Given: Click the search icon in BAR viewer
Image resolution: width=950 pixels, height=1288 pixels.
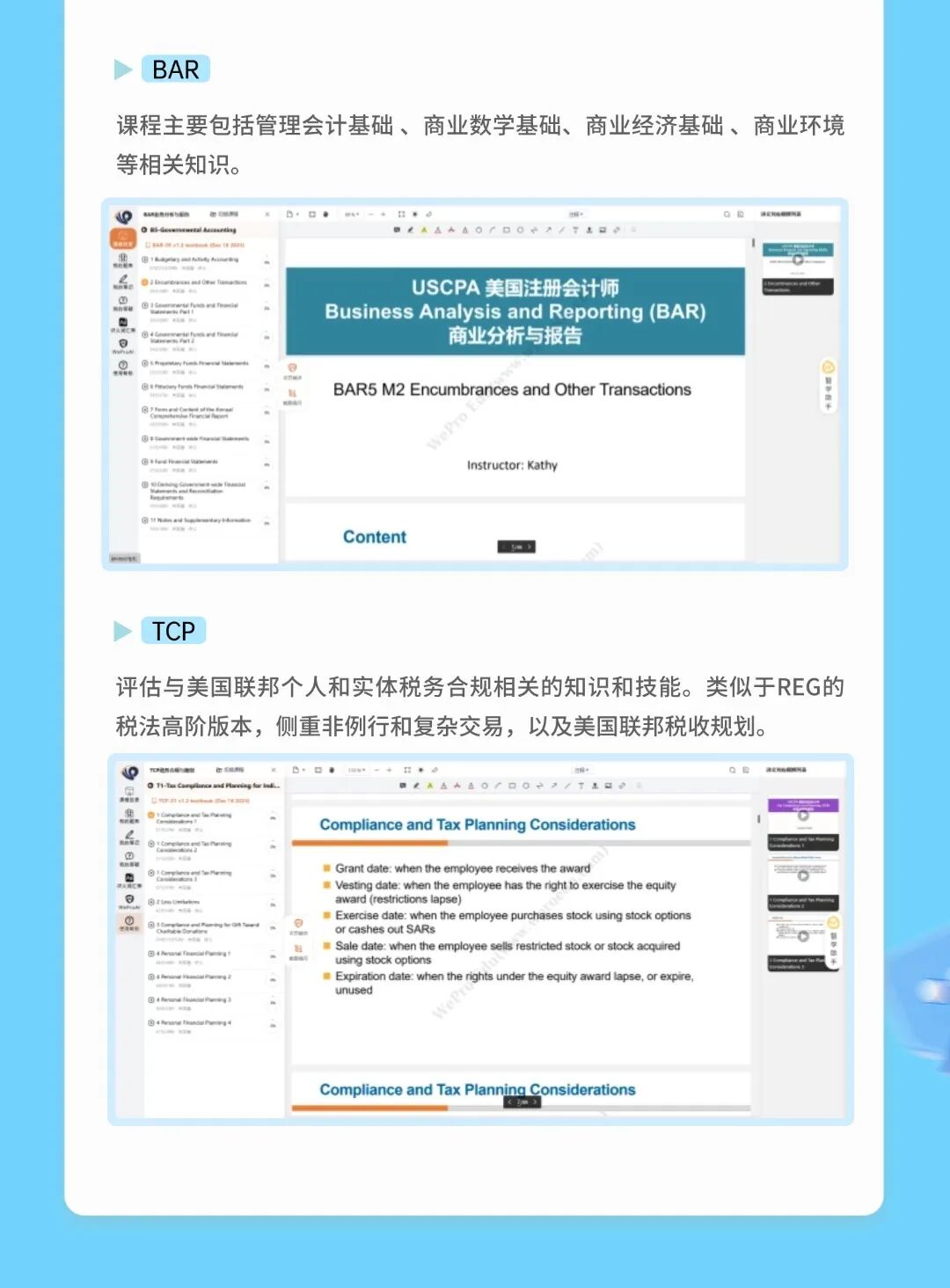Looking at the screenshot, I should 727,215.
